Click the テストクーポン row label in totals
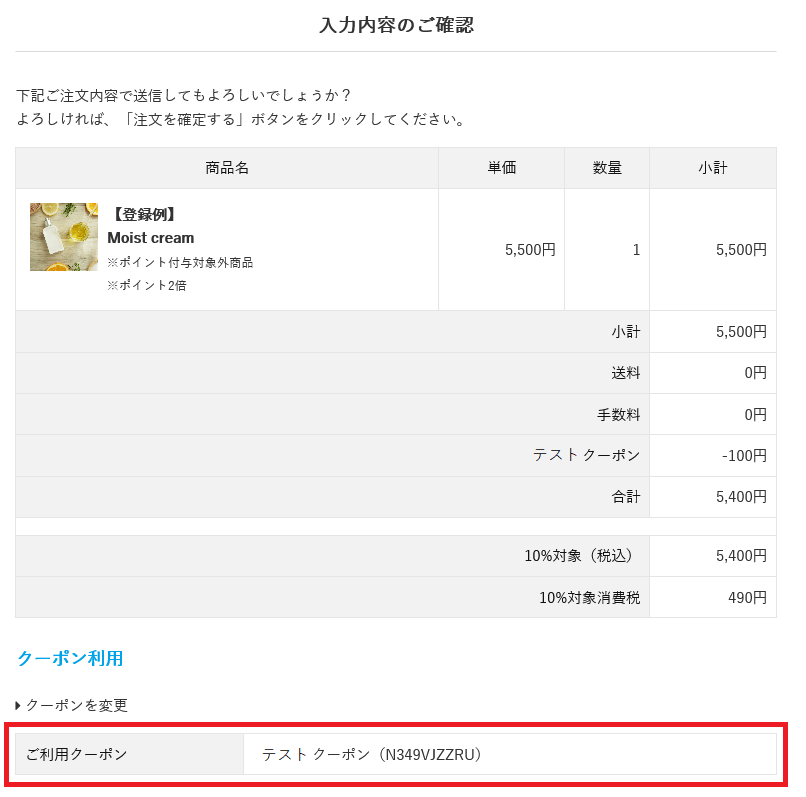This screenshot has width=806, height=797. pyautogui.click(x=586, y=455)
